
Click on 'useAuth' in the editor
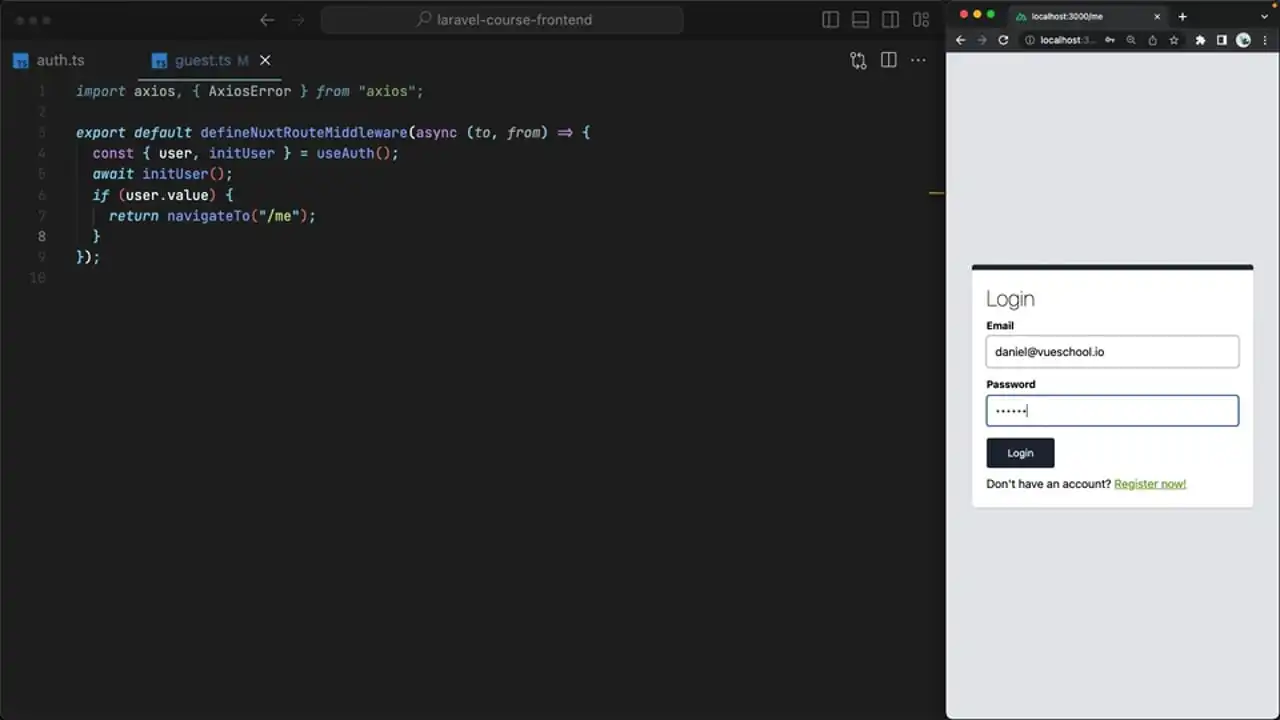(345, 153)
